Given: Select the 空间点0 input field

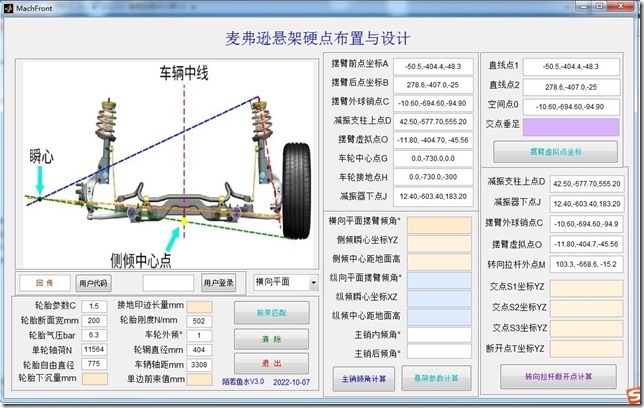Looking at the screenshot, I should point(571,107).
